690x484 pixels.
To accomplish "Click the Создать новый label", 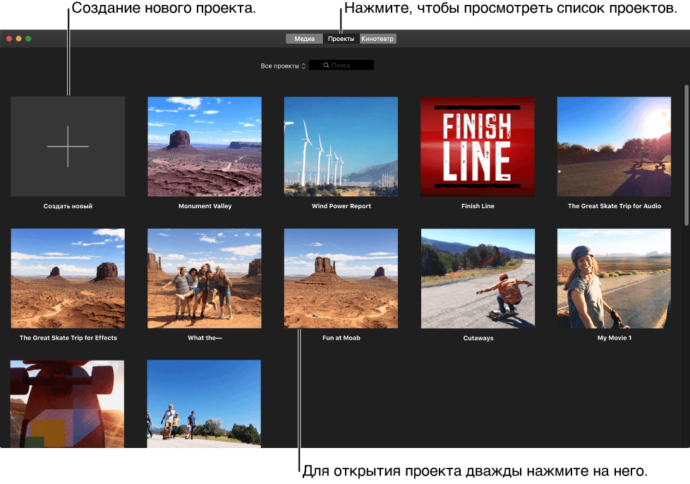I will (68, 206).
